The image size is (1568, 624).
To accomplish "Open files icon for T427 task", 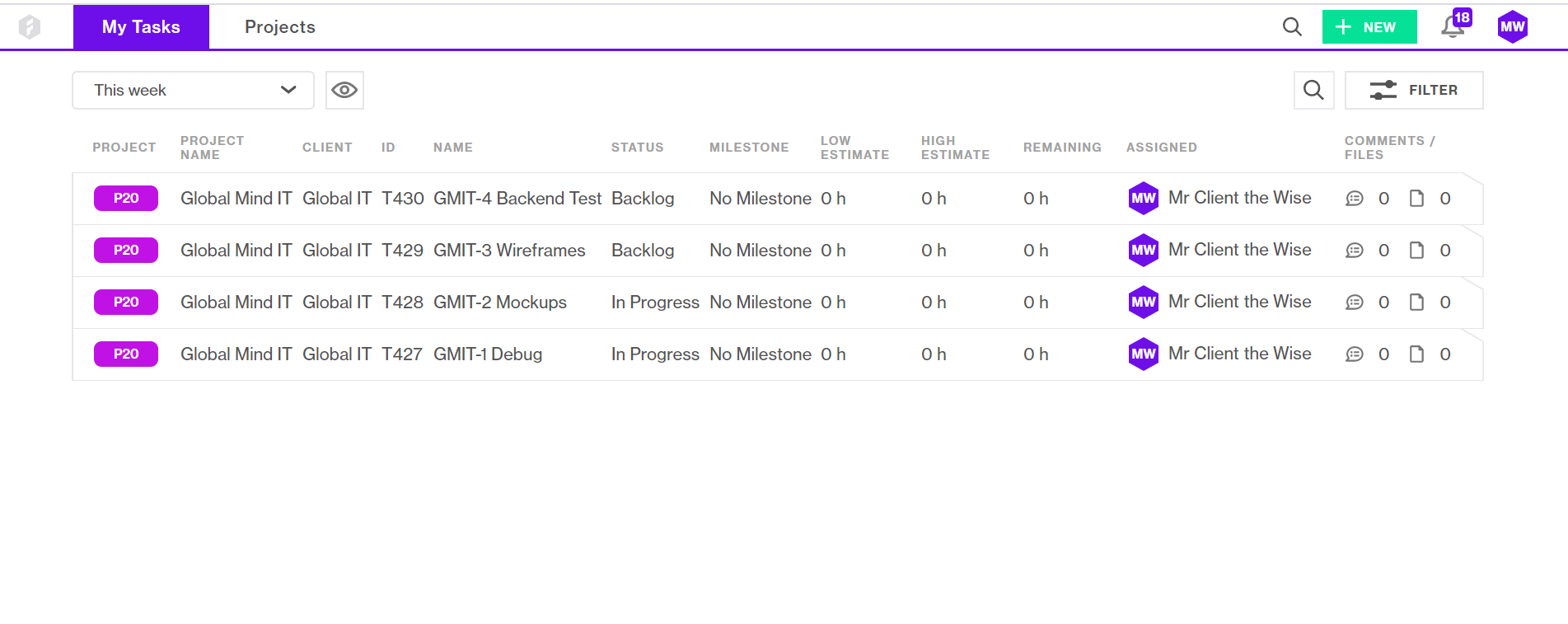I will (x=1416, y=354).
